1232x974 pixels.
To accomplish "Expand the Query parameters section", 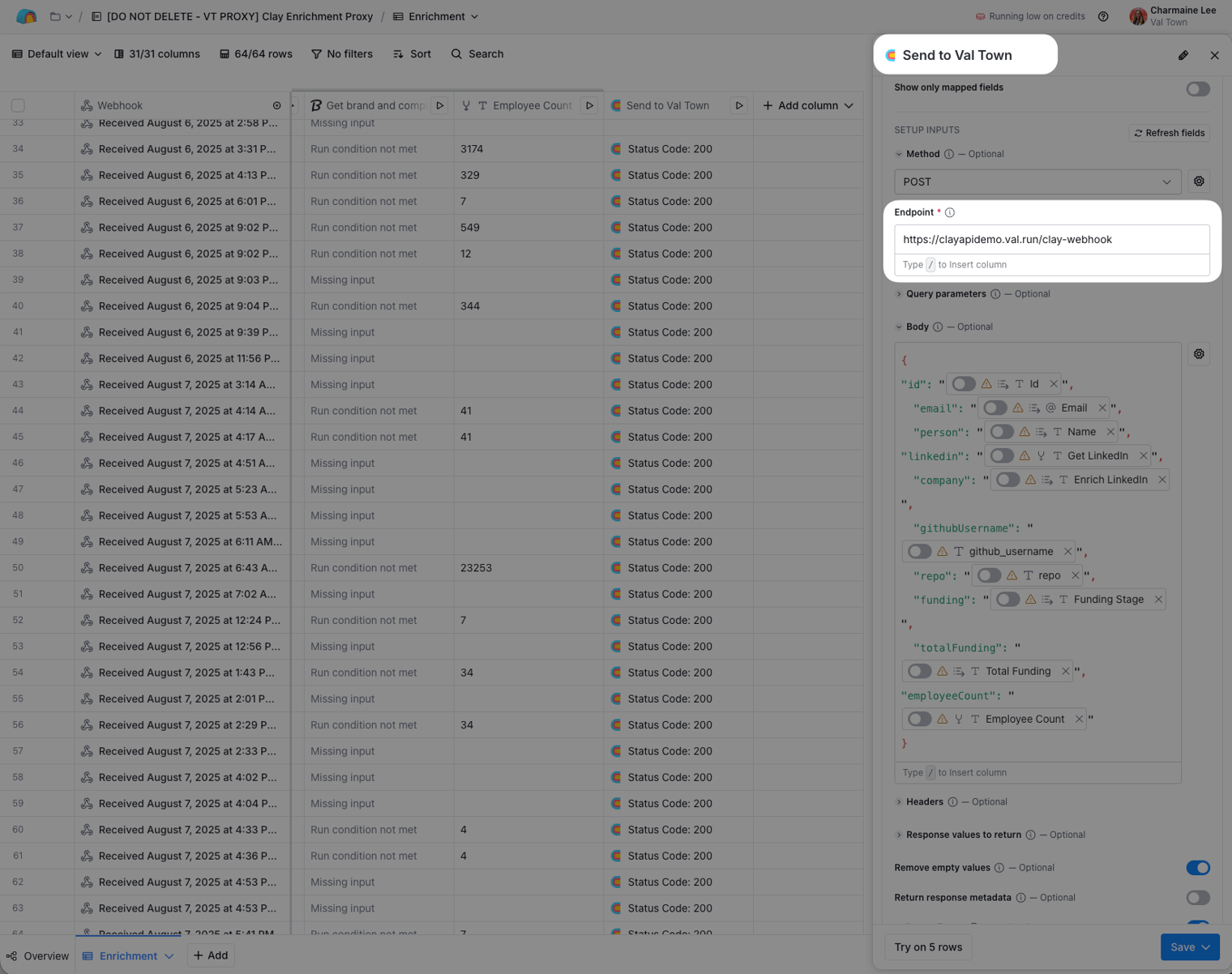I will click(899, 294).
